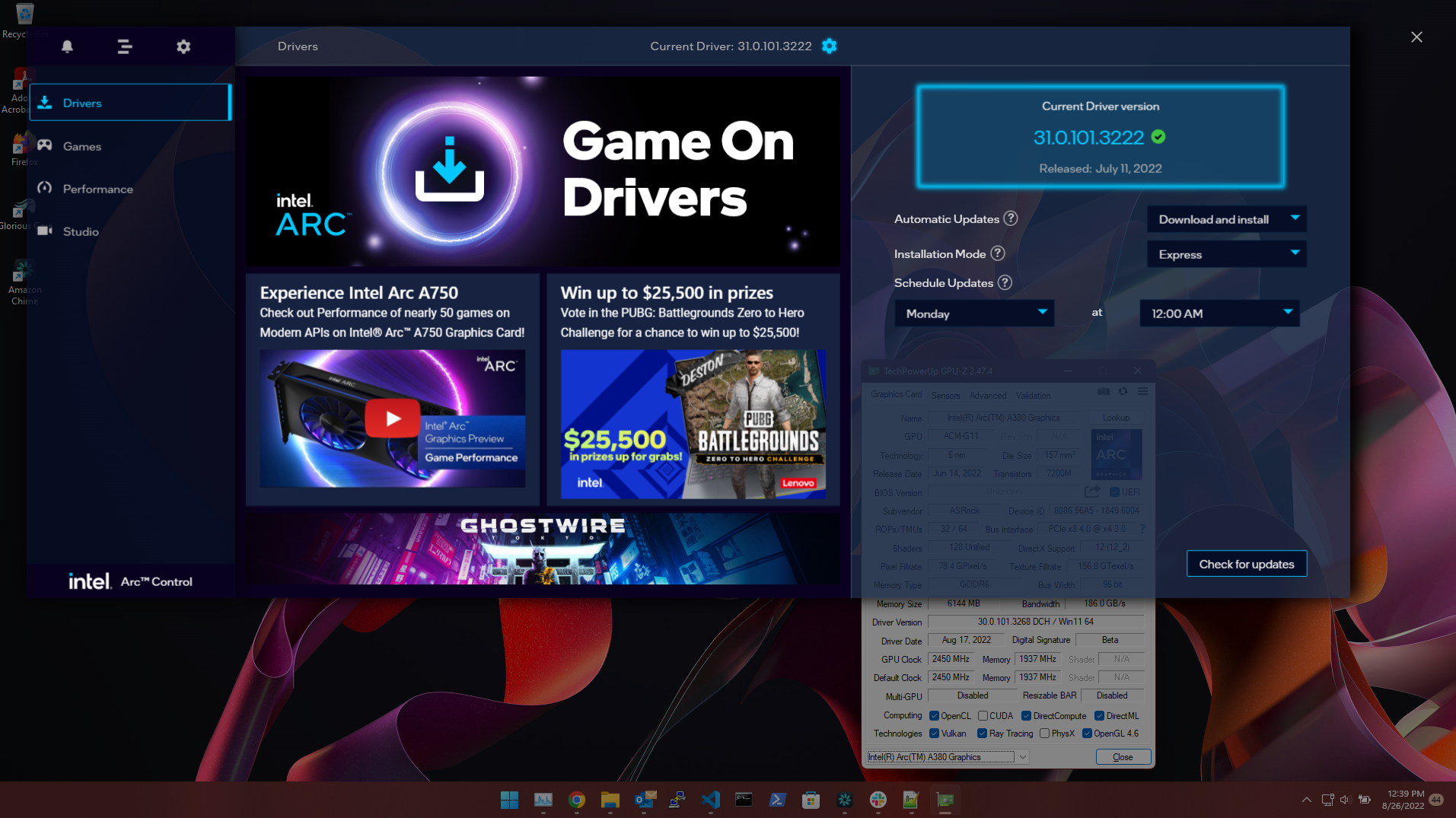Click the Check for updates button
Image resolution: width=1456 pixels, height=818 pixels.
pos(1247,564)
